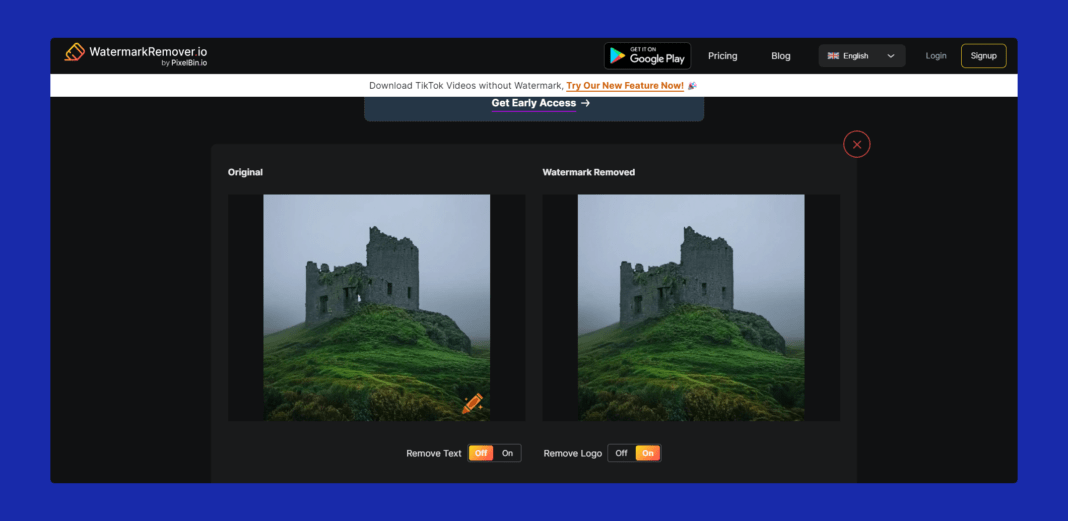Turn Remove Text On
This screenshot has height=521, width=1068.
click(507, 453)
